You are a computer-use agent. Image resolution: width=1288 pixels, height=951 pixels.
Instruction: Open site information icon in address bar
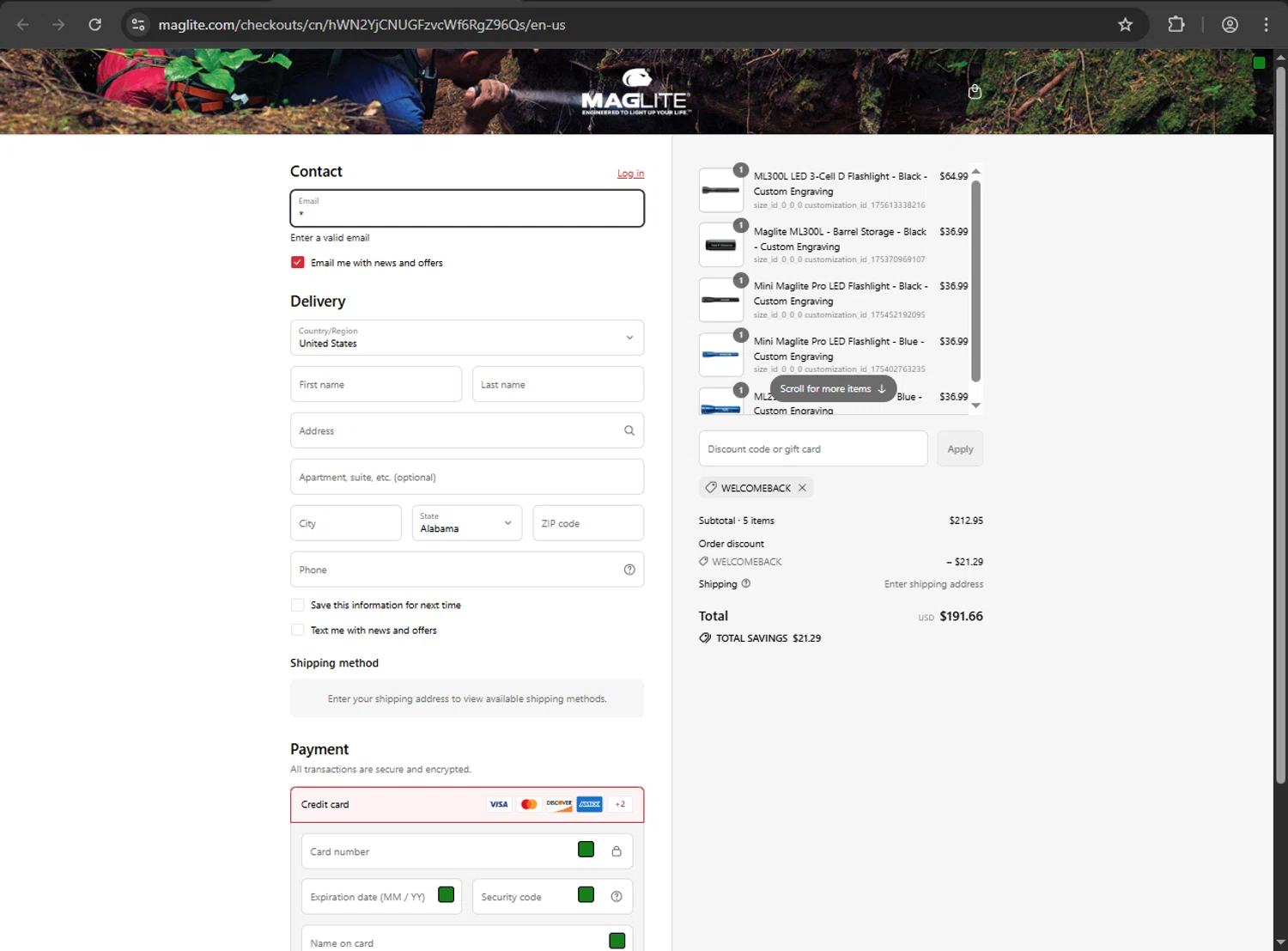138,25
